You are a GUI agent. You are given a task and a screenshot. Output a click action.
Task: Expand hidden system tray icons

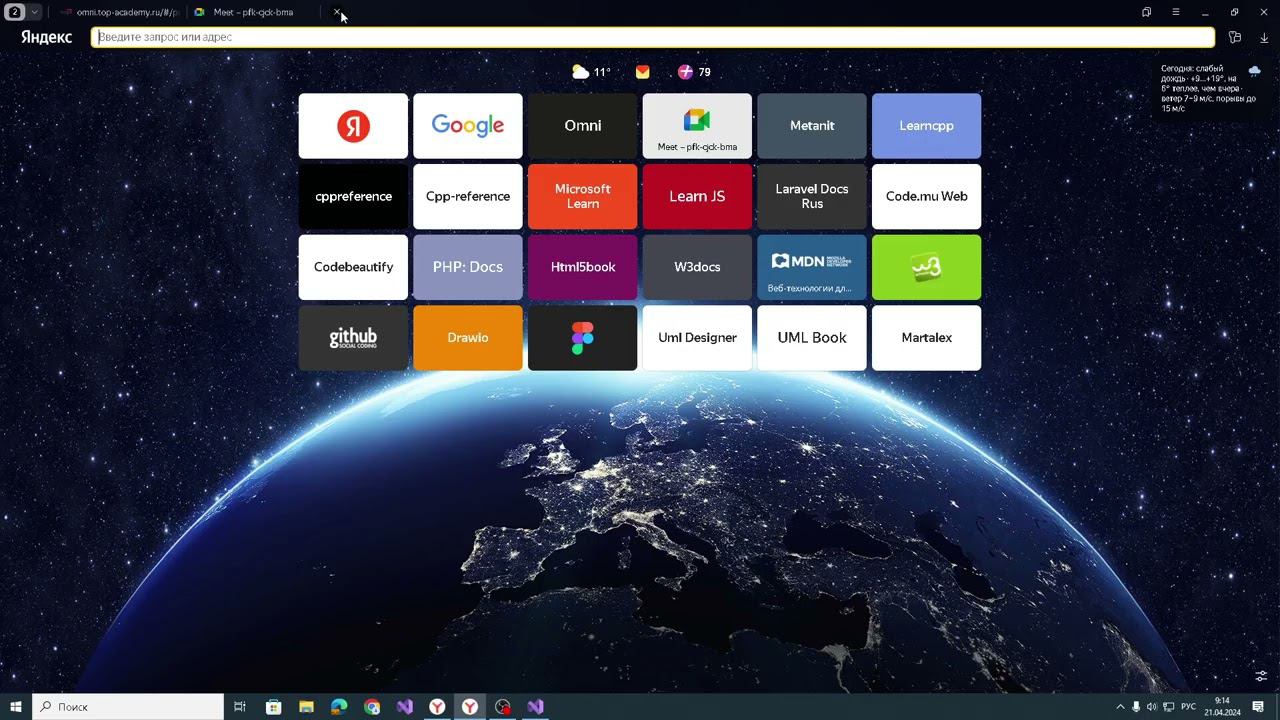click(x=1120, y=707)
